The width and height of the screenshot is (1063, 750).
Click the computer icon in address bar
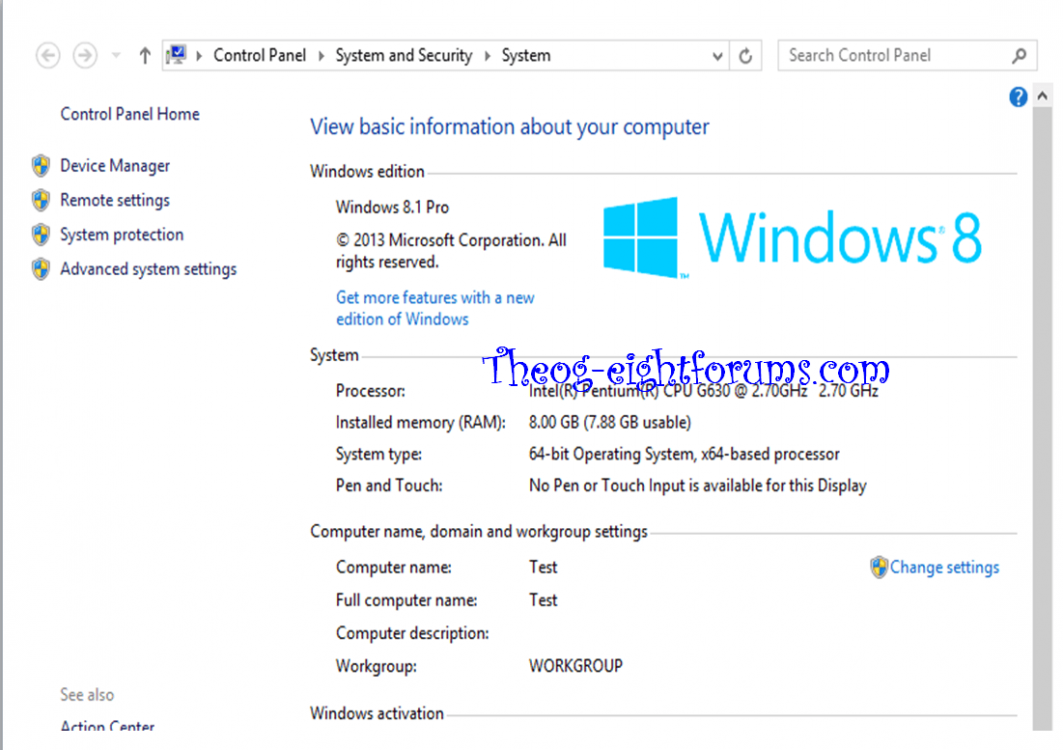point(177,56)
